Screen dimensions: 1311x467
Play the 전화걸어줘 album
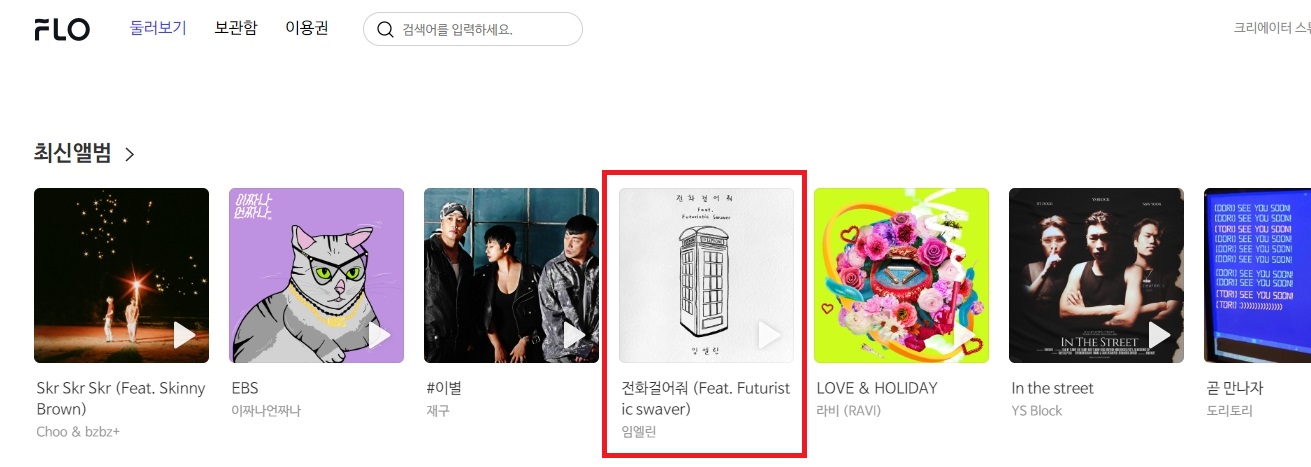pos(769,335)
